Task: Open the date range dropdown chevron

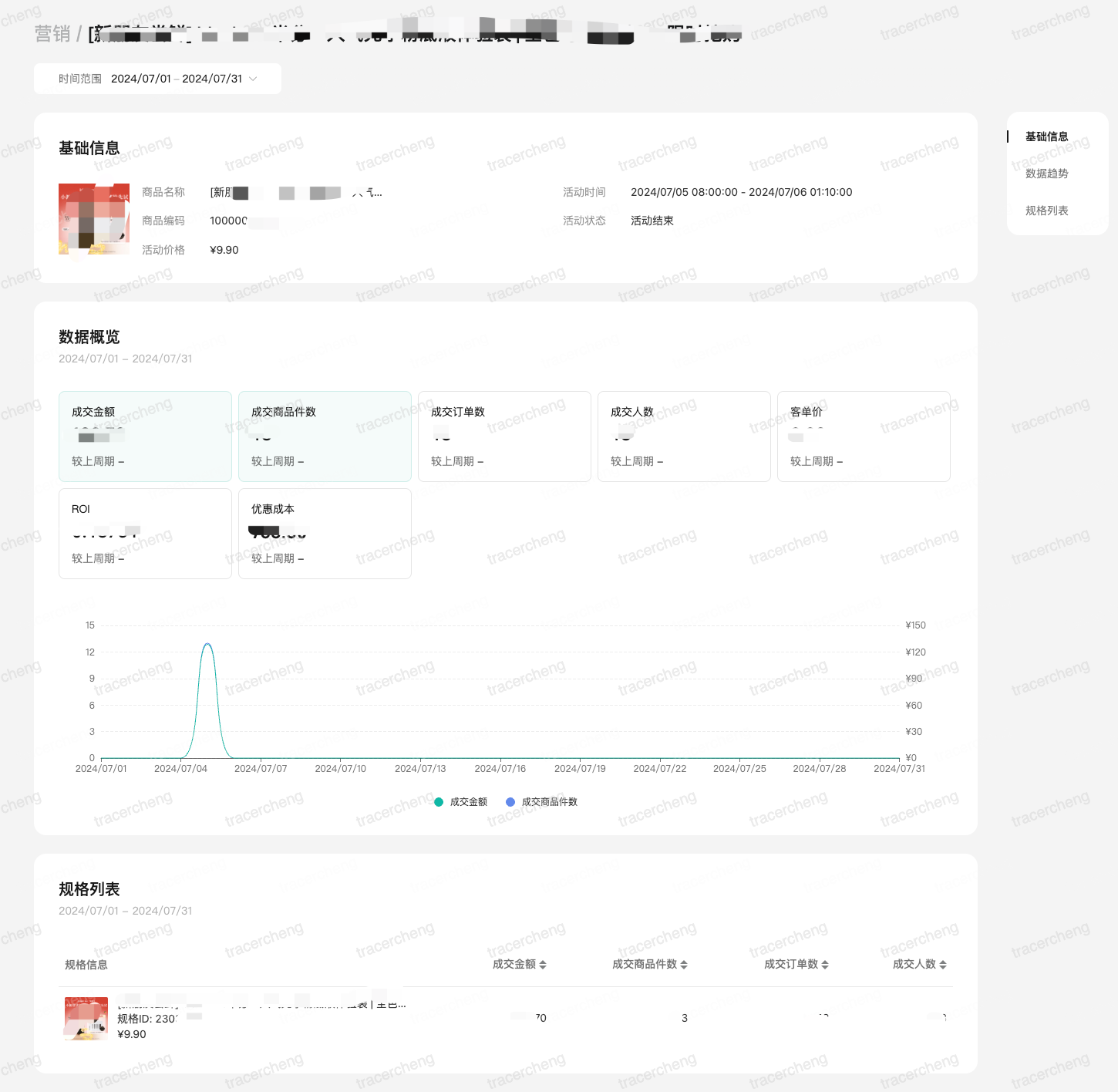Action: pos(253,79)
